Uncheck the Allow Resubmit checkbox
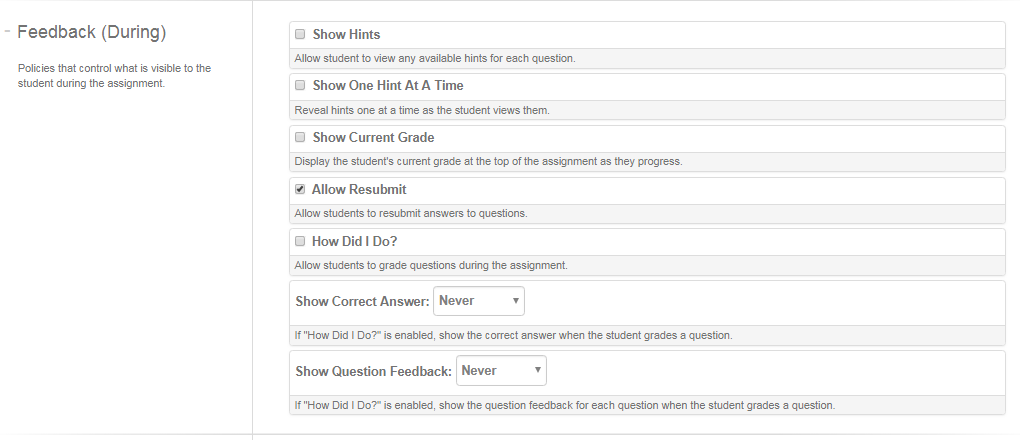Screen dimensions: 1020x440 [x=300, y=189]
